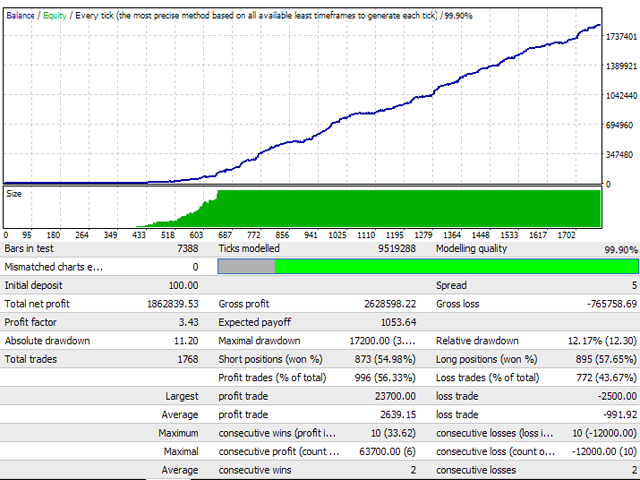Select average loss trade value -991.92
Viewport: 640px width, 480px height.
[620, 415]
